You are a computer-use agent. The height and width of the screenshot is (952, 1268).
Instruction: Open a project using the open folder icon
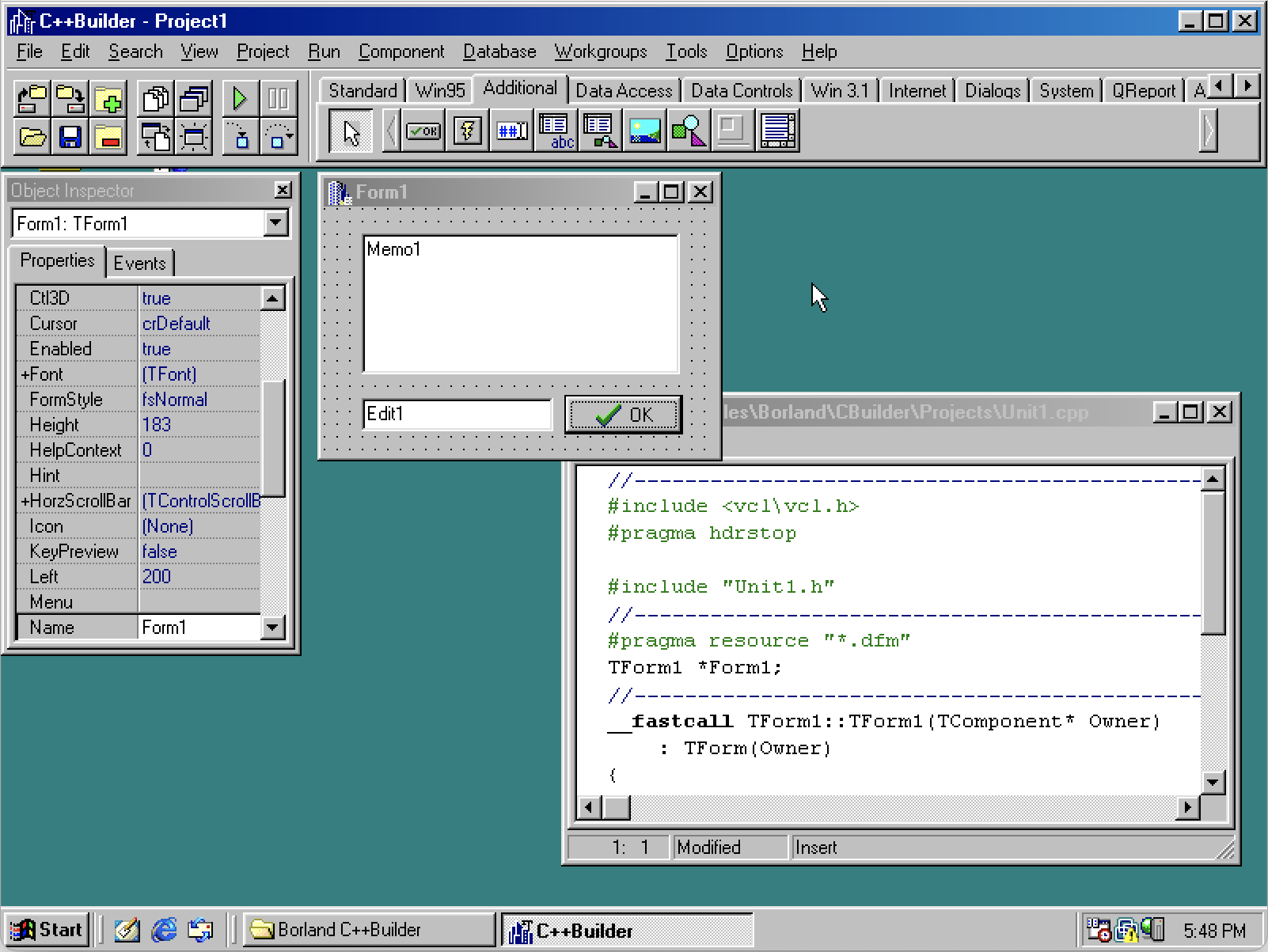click(32, 136)
